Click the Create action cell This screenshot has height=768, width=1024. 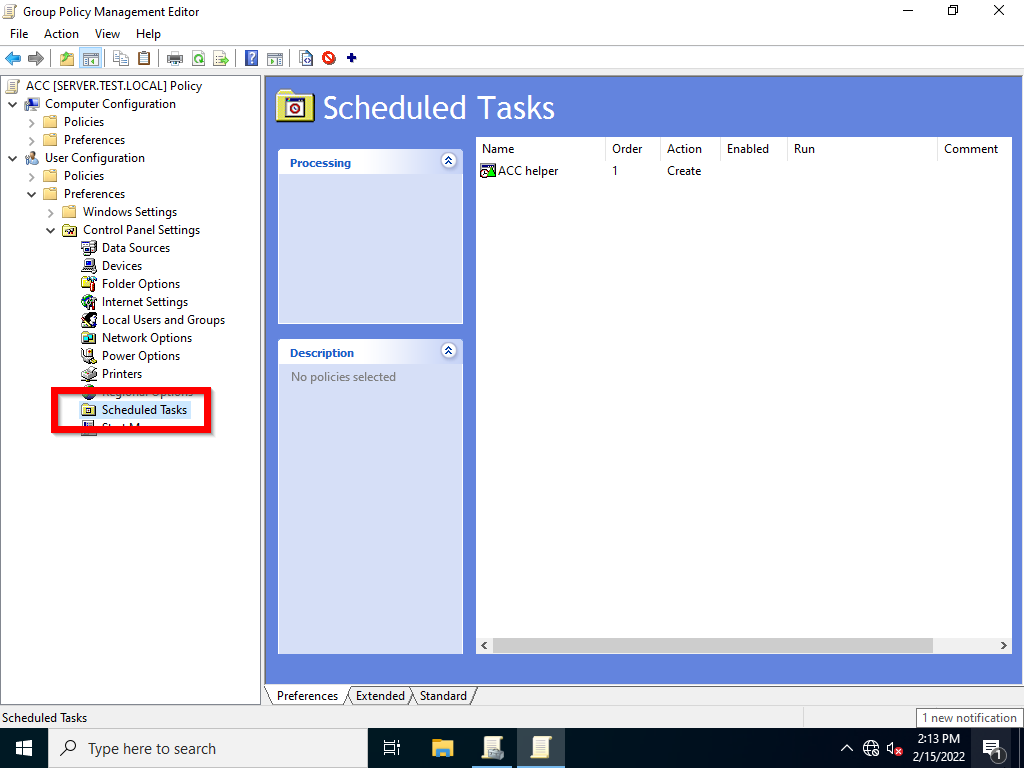pos(684,171)
